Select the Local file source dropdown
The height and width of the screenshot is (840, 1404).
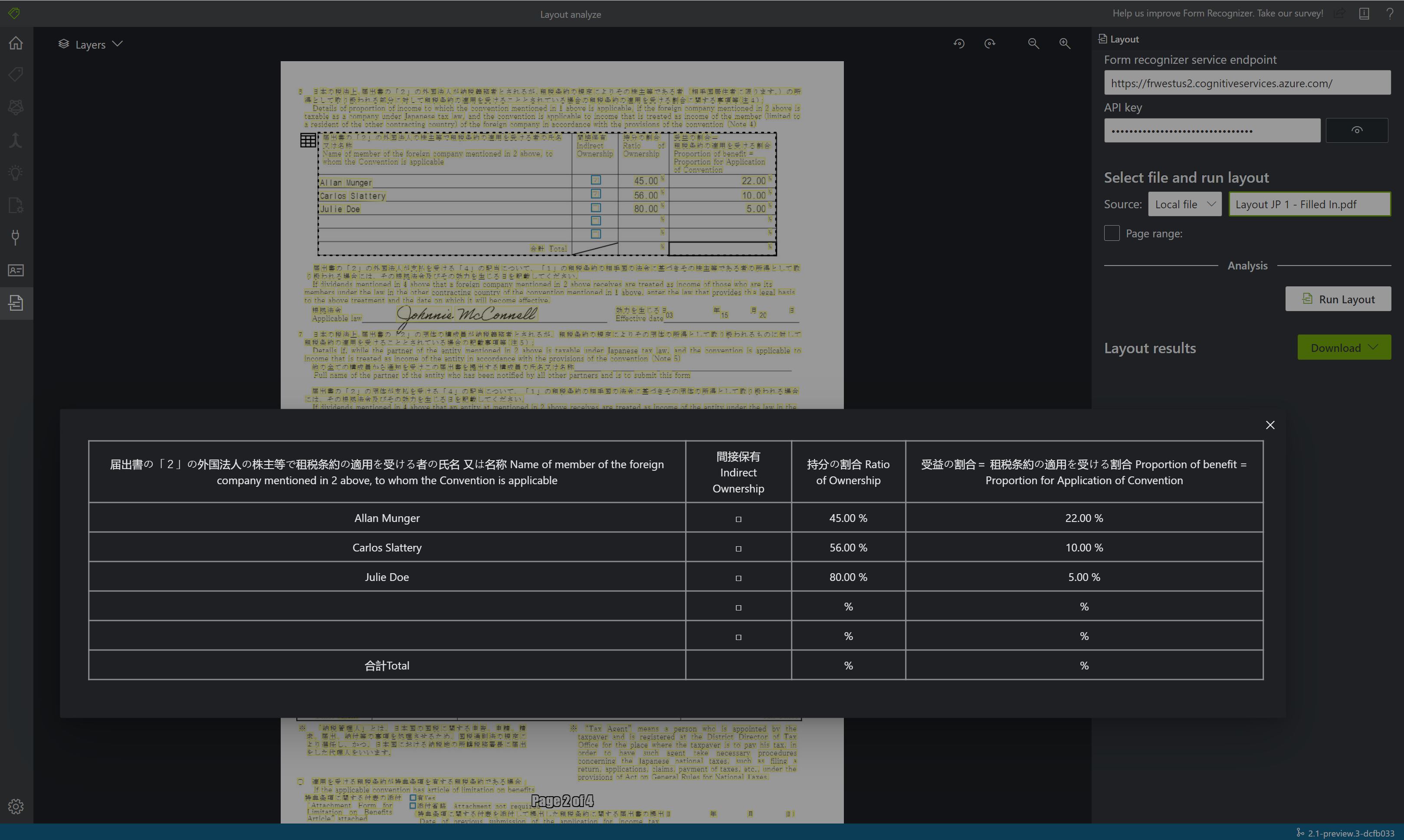[x=1185, y=205]
